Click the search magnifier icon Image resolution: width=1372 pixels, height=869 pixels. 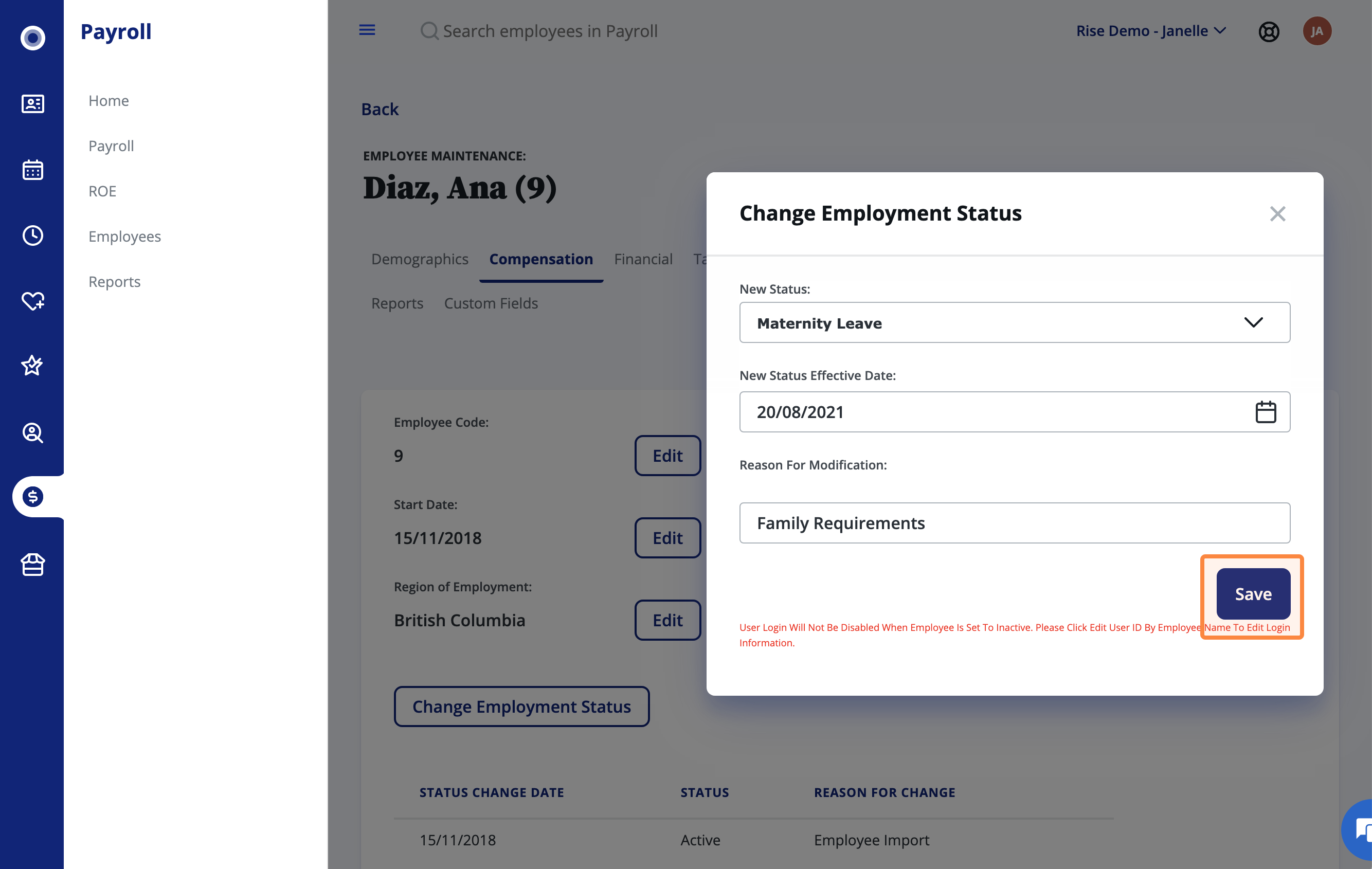coord(429,31)
